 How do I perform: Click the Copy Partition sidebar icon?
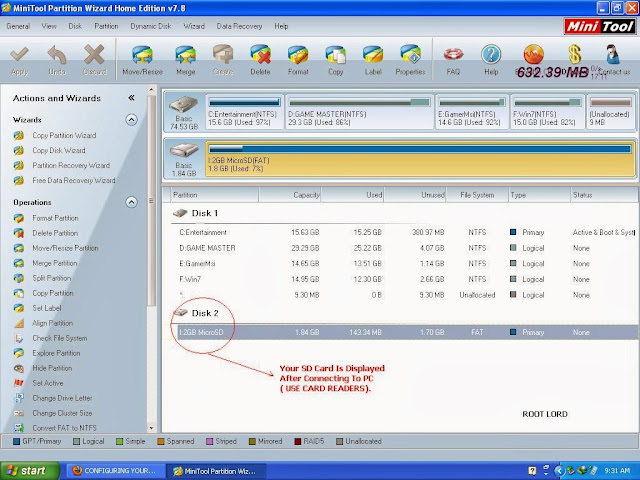[x=19, y=293]
